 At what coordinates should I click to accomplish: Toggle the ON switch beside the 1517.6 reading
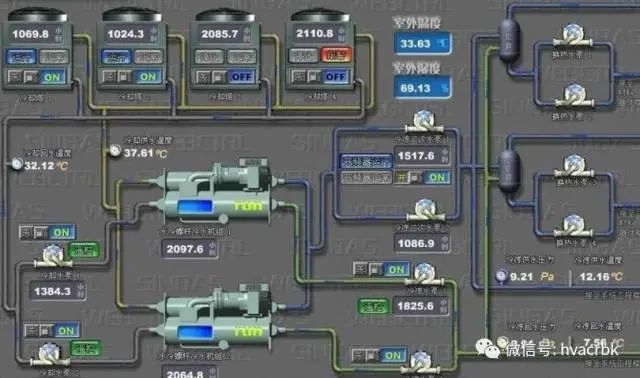437,178
